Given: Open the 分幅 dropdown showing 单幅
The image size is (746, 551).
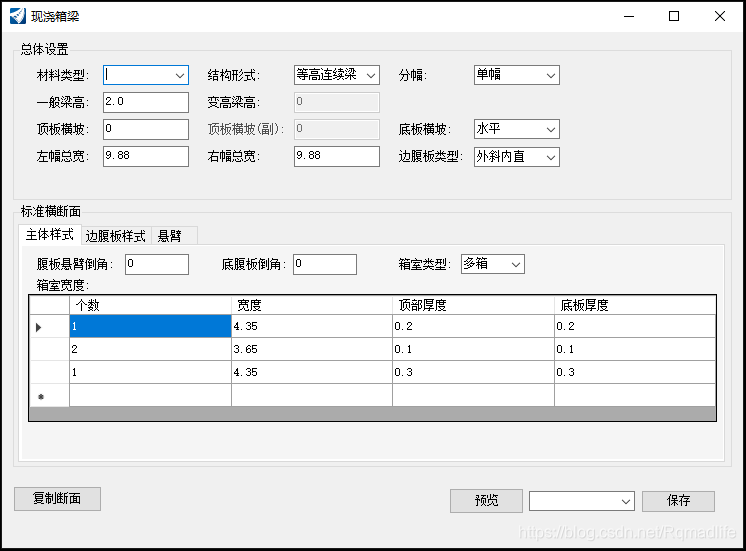Looking at the screenshot, I should coord(517,75).
